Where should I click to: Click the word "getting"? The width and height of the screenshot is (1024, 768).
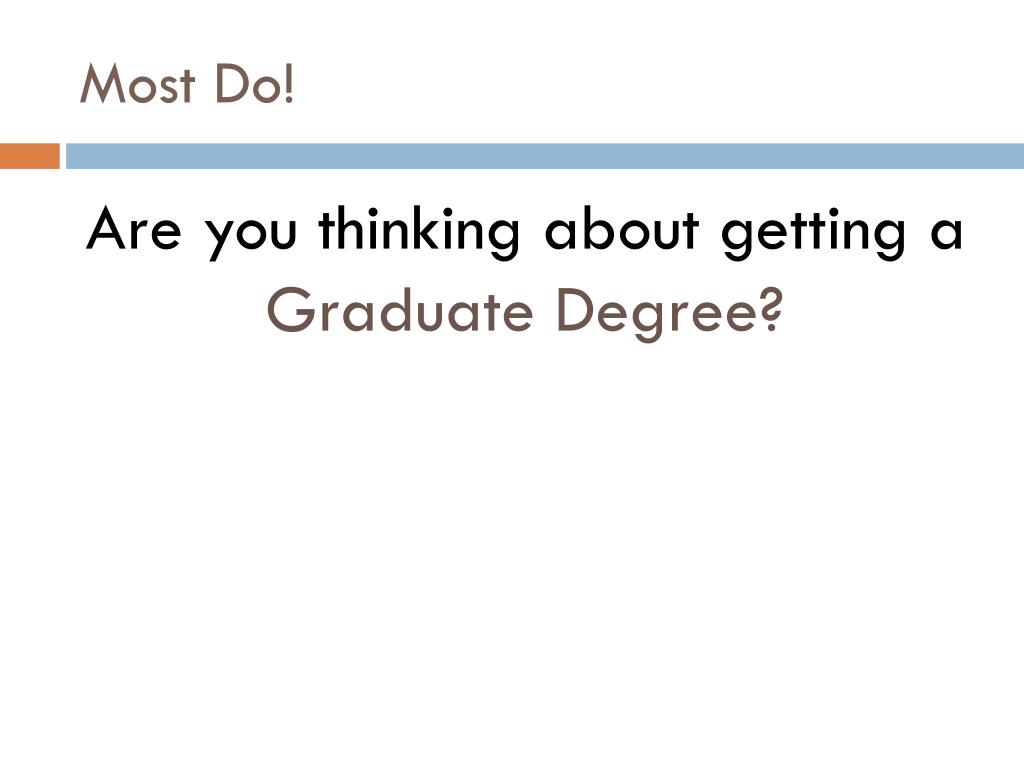[814, 233]
